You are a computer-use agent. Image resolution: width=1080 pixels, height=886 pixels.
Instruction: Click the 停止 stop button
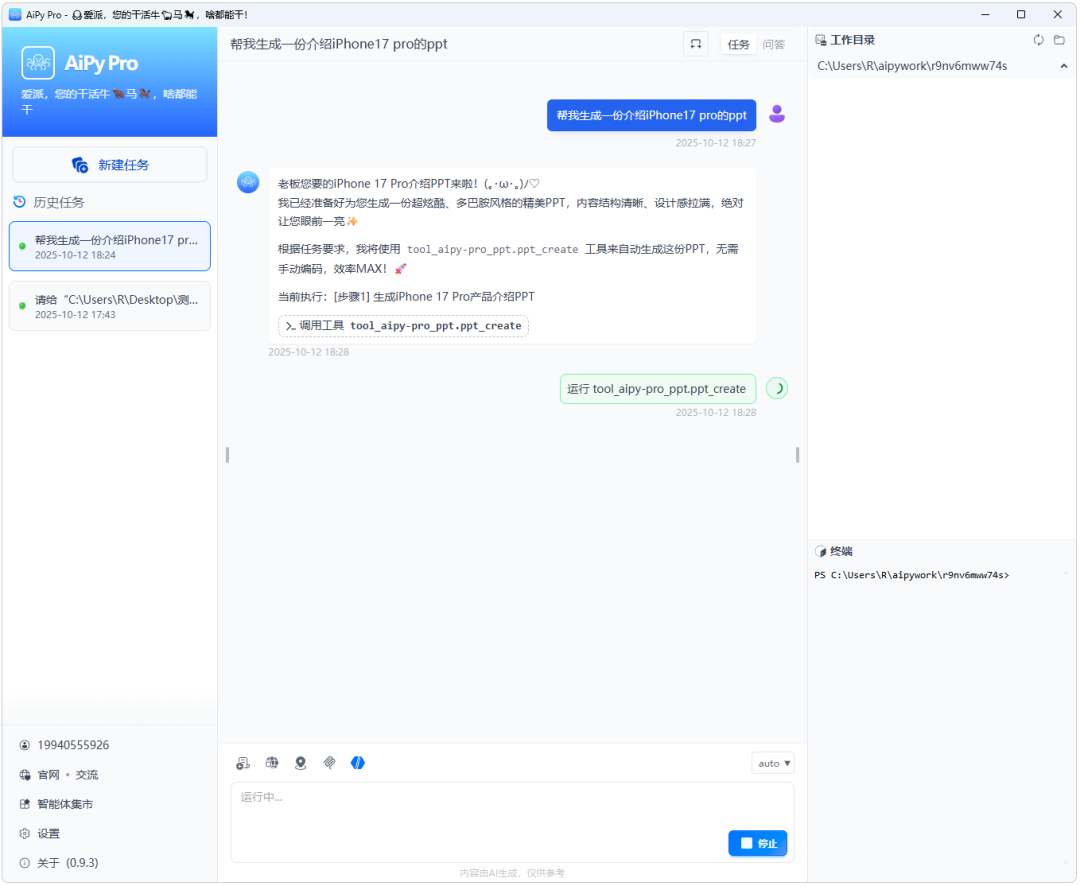pos(758,843)
